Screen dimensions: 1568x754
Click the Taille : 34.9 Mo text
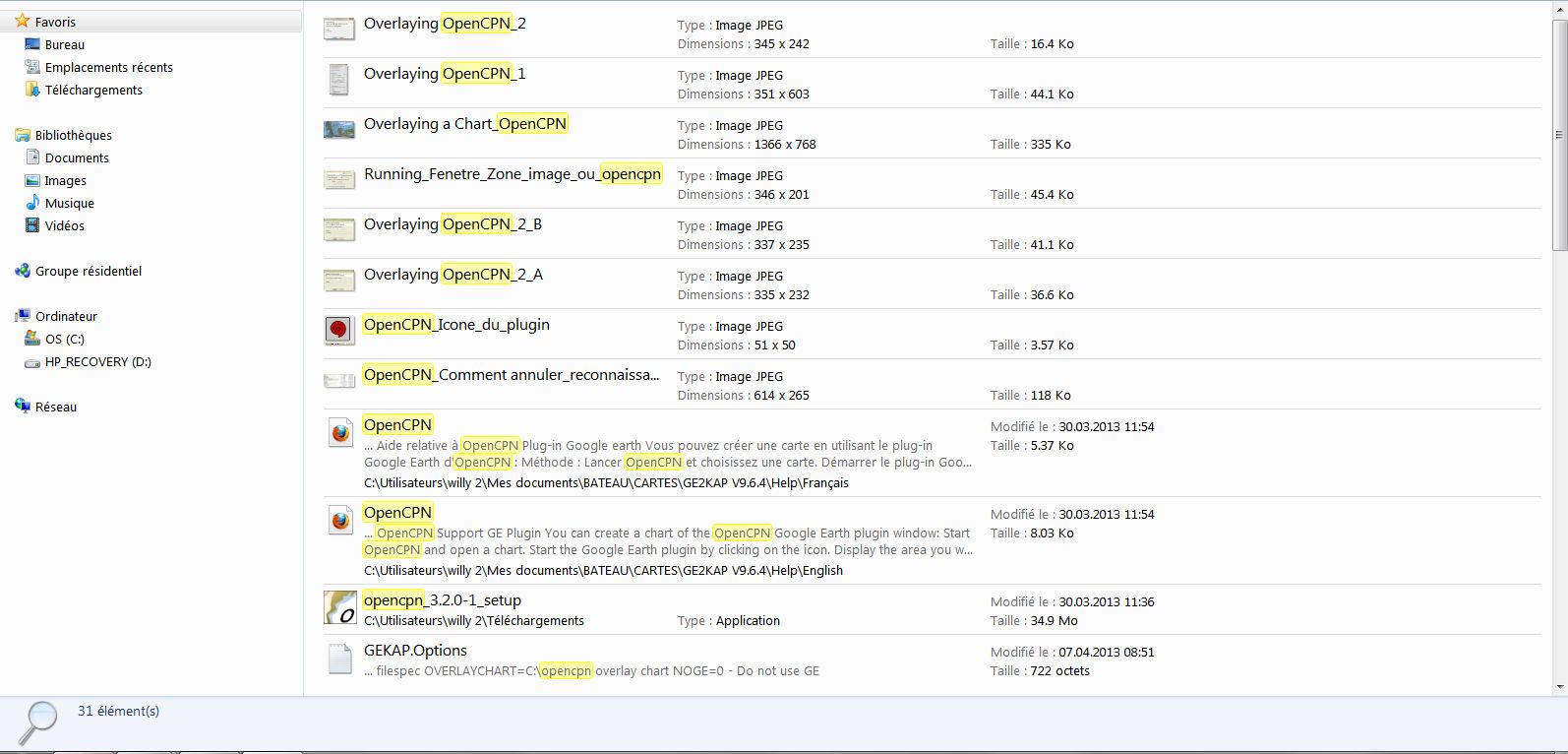tap(1034, 621)
